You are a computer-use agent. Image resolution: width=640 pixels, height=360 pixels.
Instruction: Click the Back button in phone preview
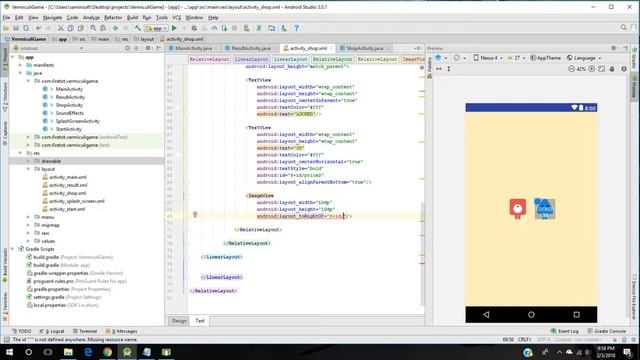click(486, 314)
